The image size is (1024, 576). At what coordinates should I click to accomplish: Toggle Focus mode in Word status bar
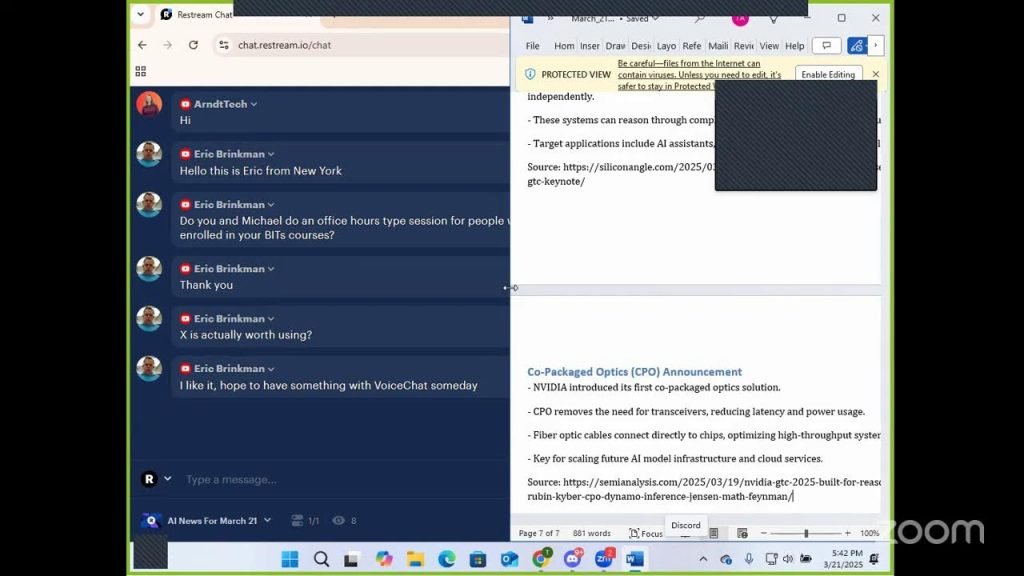(x=646, y=533)
